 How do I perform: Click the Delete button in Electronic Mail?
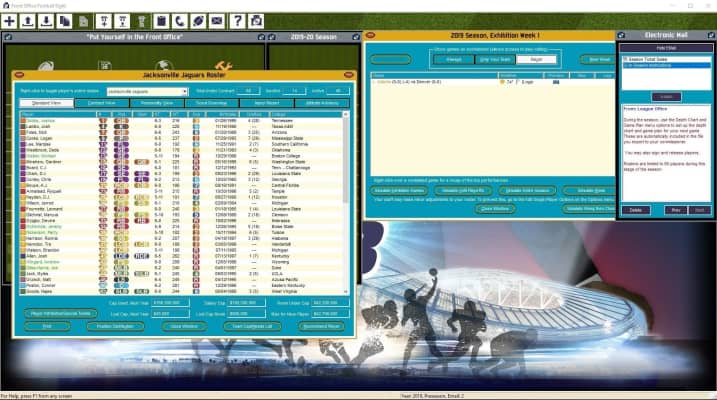[x=635, y=210]
